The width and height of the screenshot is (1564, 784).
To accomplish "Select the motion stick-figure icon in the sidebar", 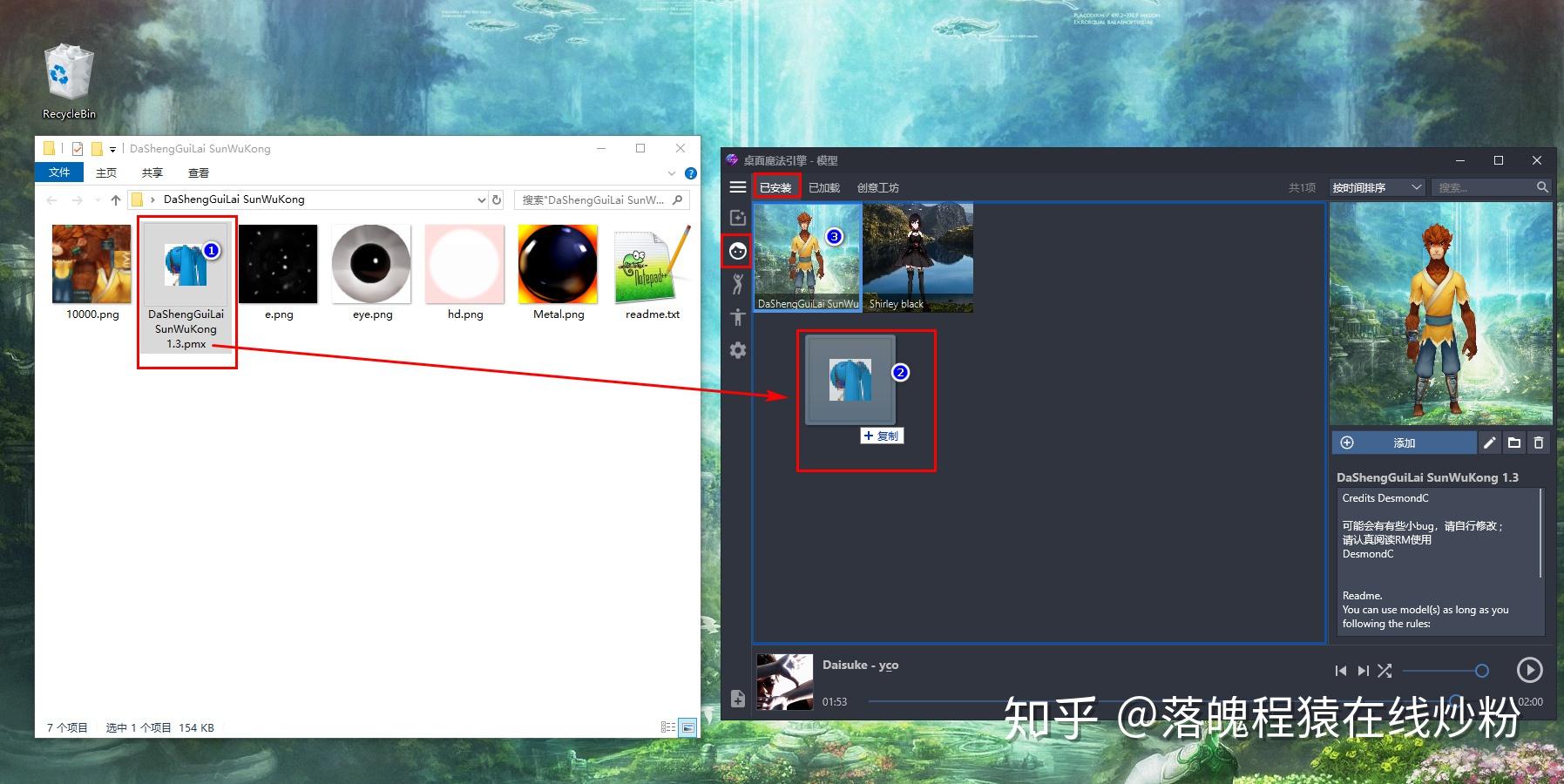I will click(x=737, y=282).
